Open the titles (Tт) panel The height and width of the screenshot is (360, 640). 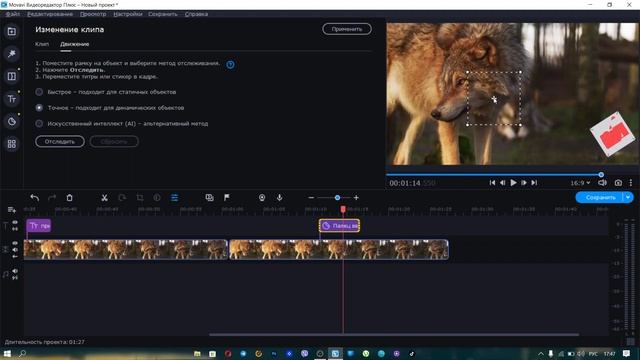click(x=11, y=99)
